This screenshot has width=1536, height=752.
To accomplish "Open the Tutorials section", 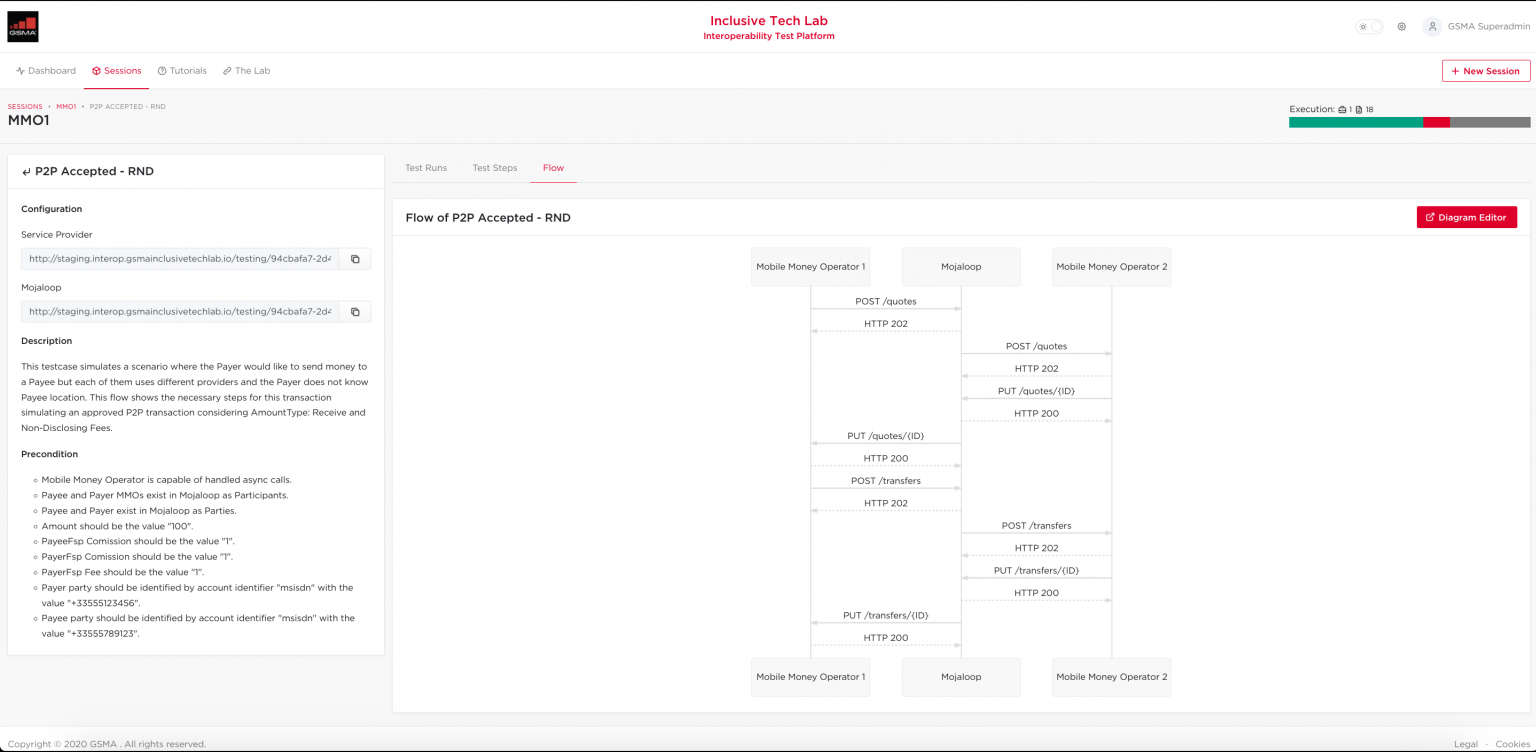I will 182,71.
